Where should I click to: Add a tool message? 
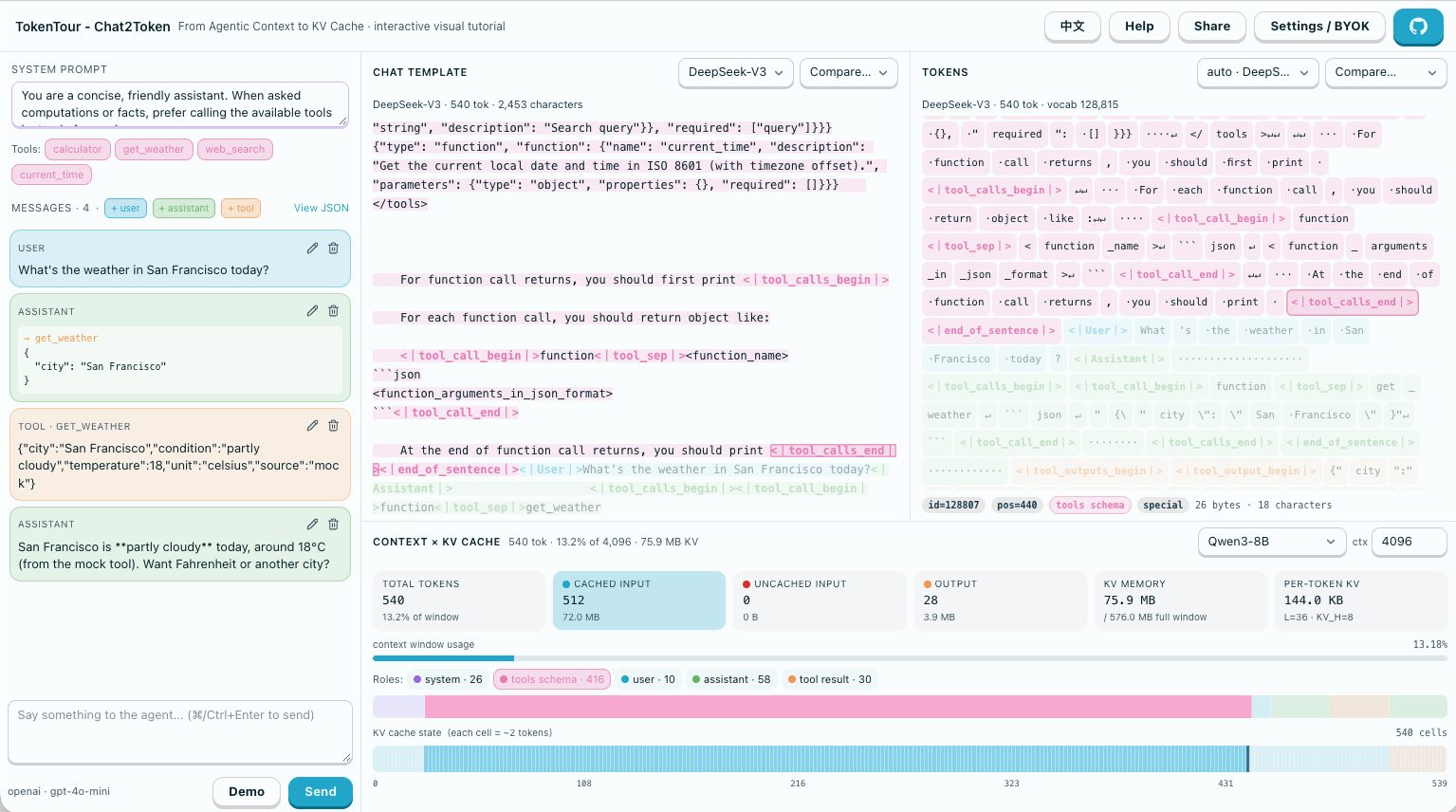[241, 208]
